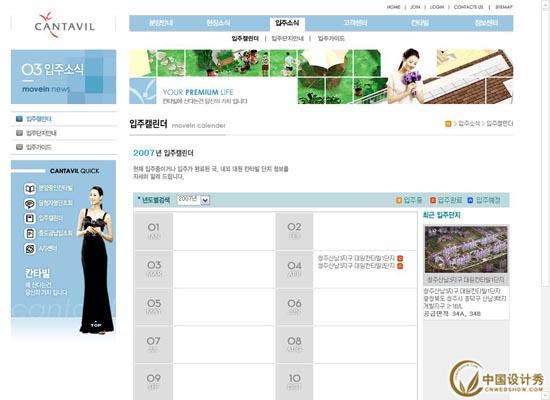
Task: Click the TOP button below the woman
Action: pos(96,325)
